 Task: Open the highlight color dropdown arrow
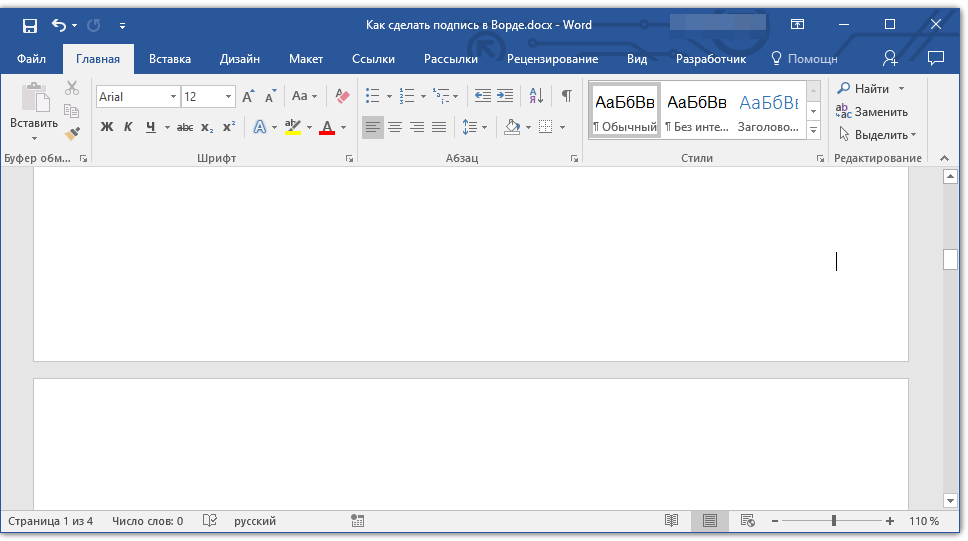pos(309,128)
